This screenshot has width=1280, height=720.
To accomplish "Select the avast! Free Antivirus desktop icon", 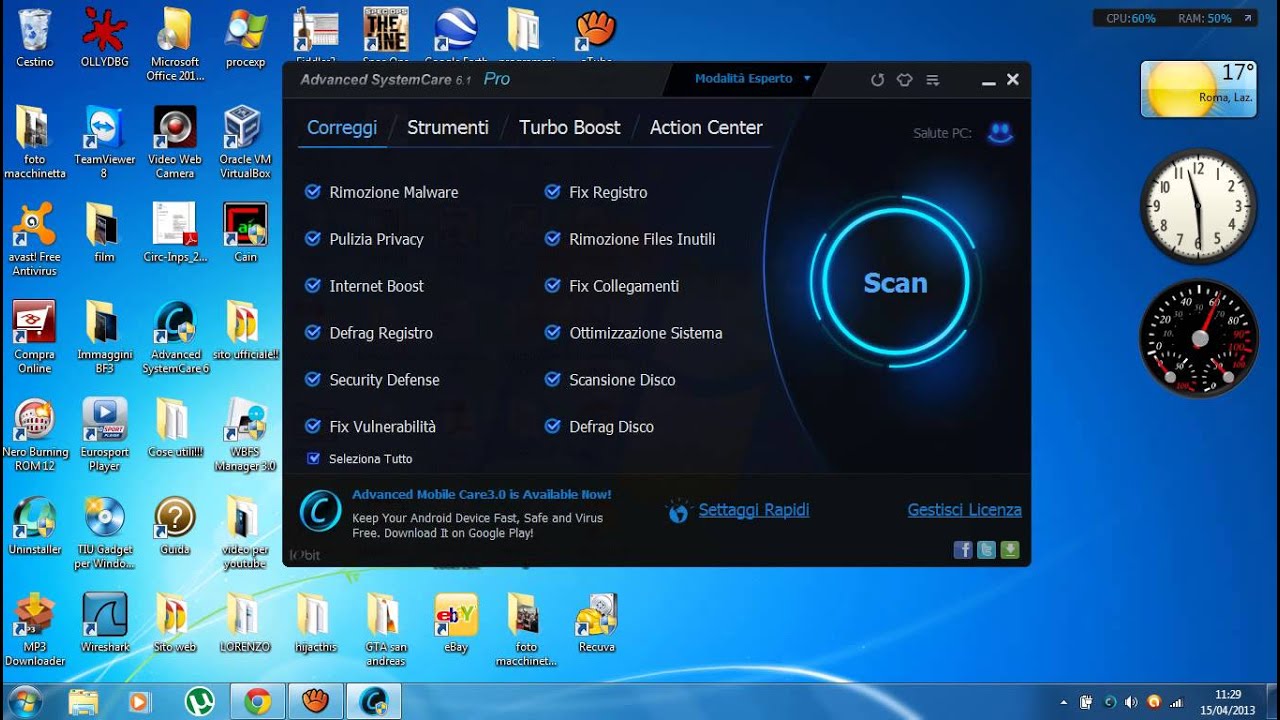I will pyautogui.click(x=35, y=240).
